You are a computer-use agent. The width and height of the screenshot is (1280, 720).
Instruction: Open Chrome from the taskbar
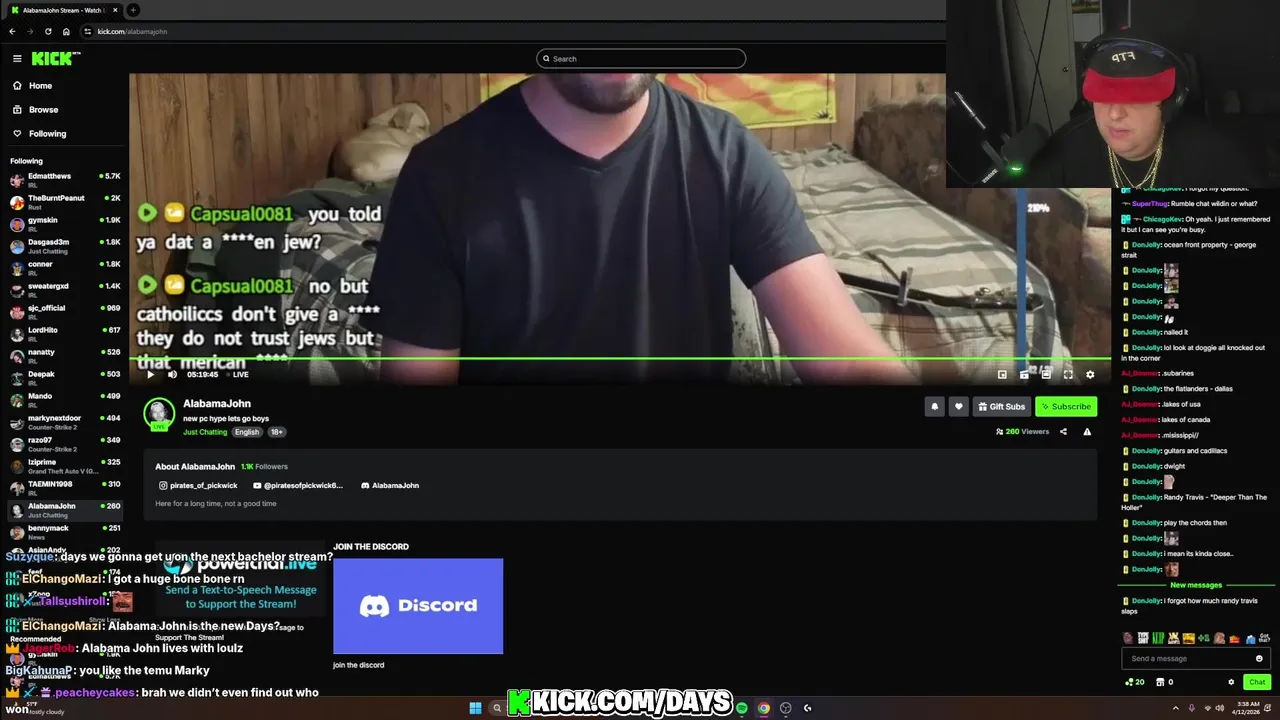(764, 708)
